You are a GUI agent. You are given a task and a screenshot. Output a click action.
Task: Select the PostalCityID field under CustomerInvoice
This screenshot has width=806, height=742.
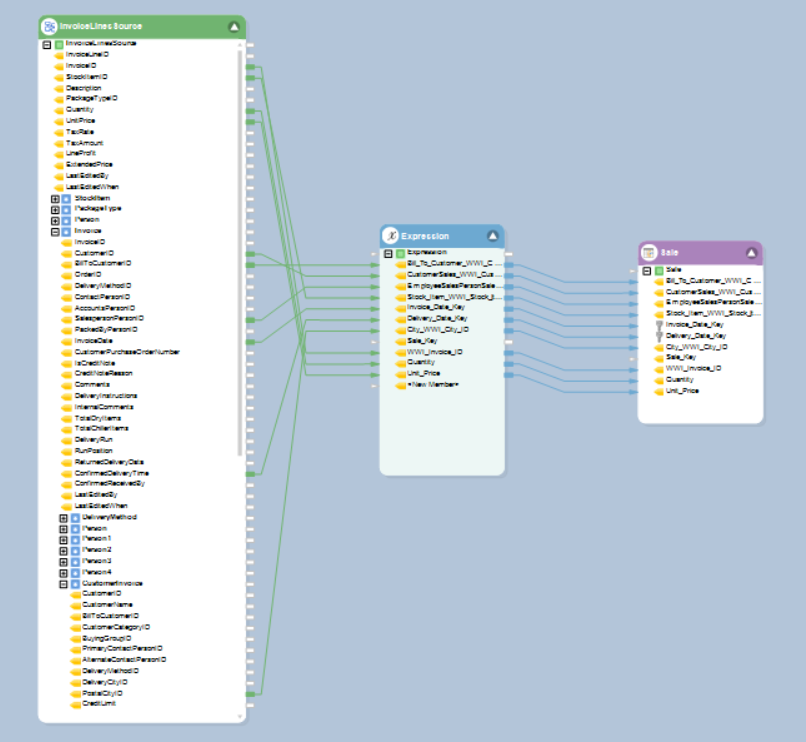(x=102, y=693)
